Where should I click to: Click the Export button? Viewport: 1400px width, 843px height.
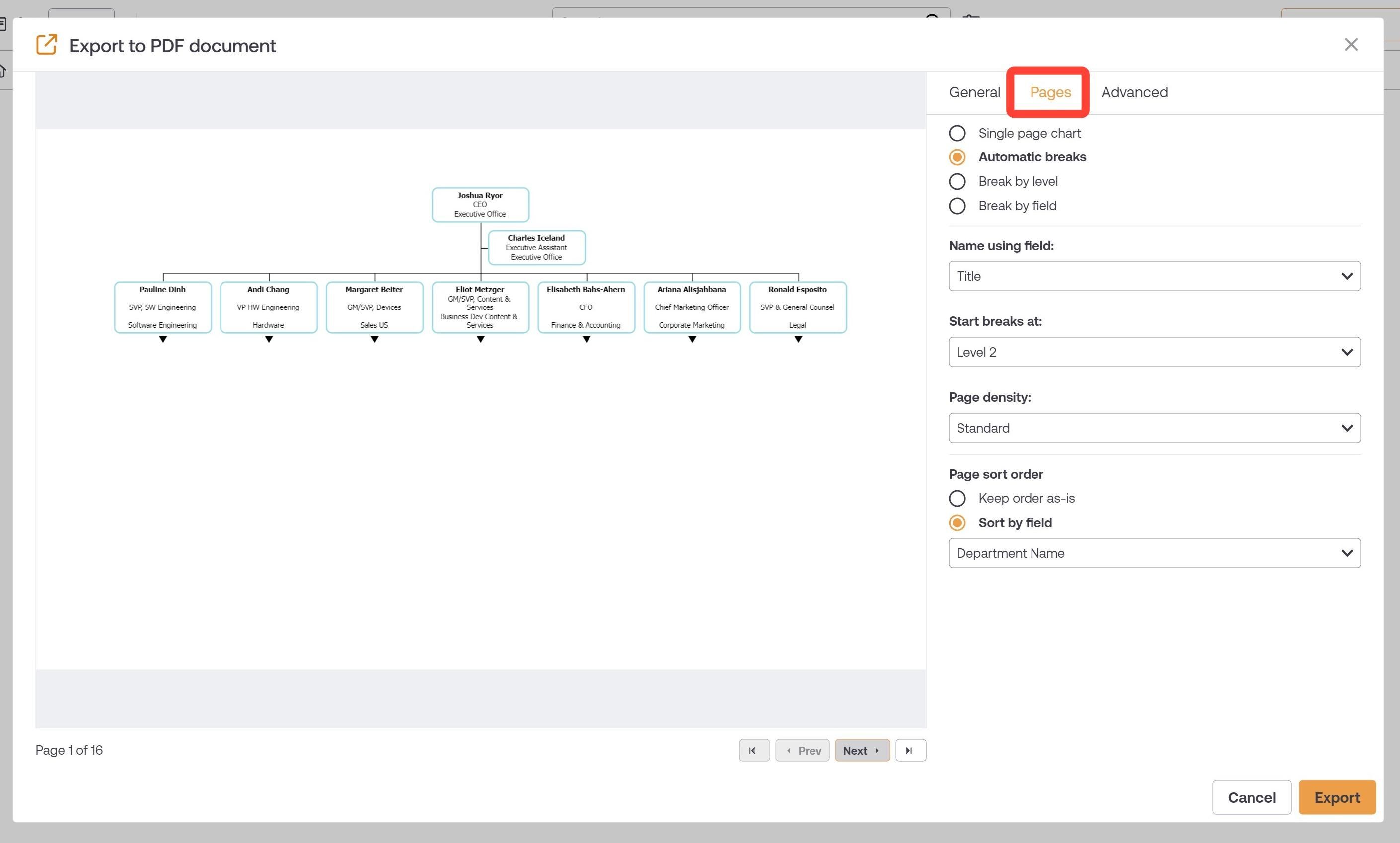[x=1337, y=798]
